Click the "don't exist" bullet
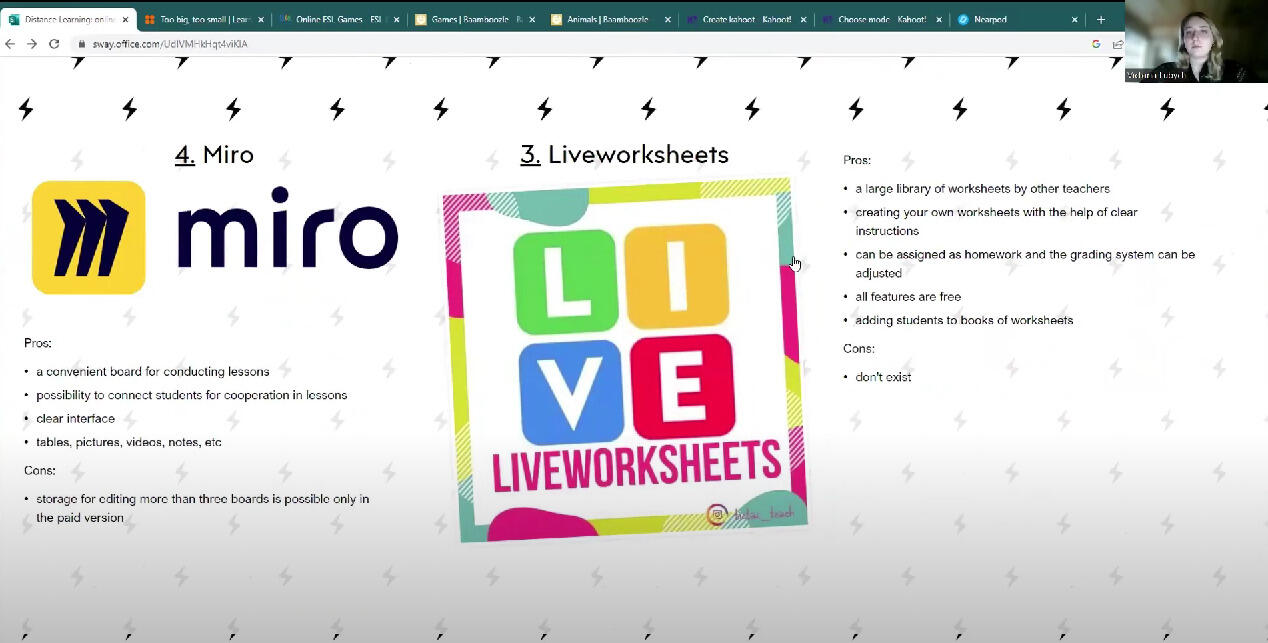The height and width of the screenshot is (643, 1268). tap(883, 377)
